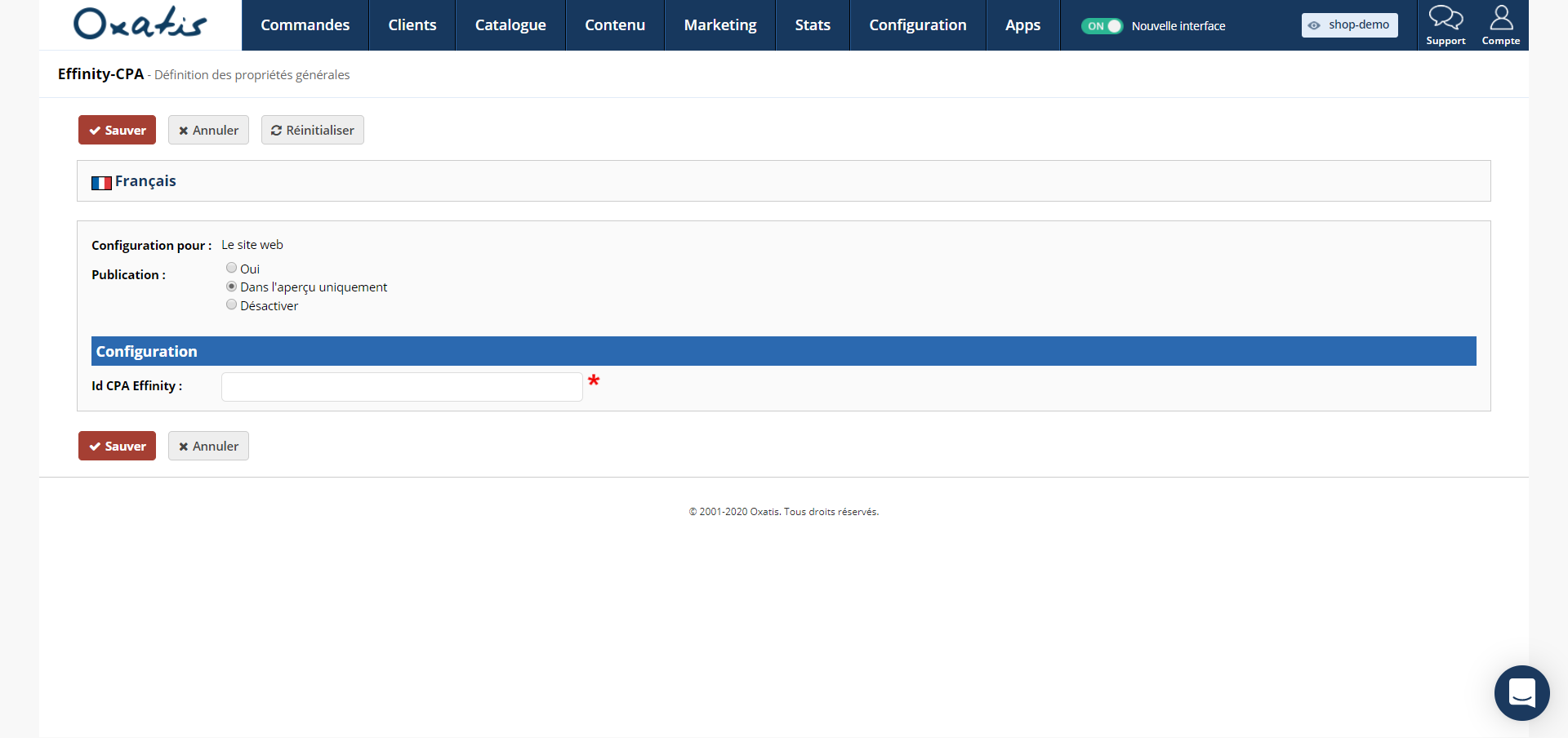
Task: Select the Oui publication option
Action: [231, 268]
